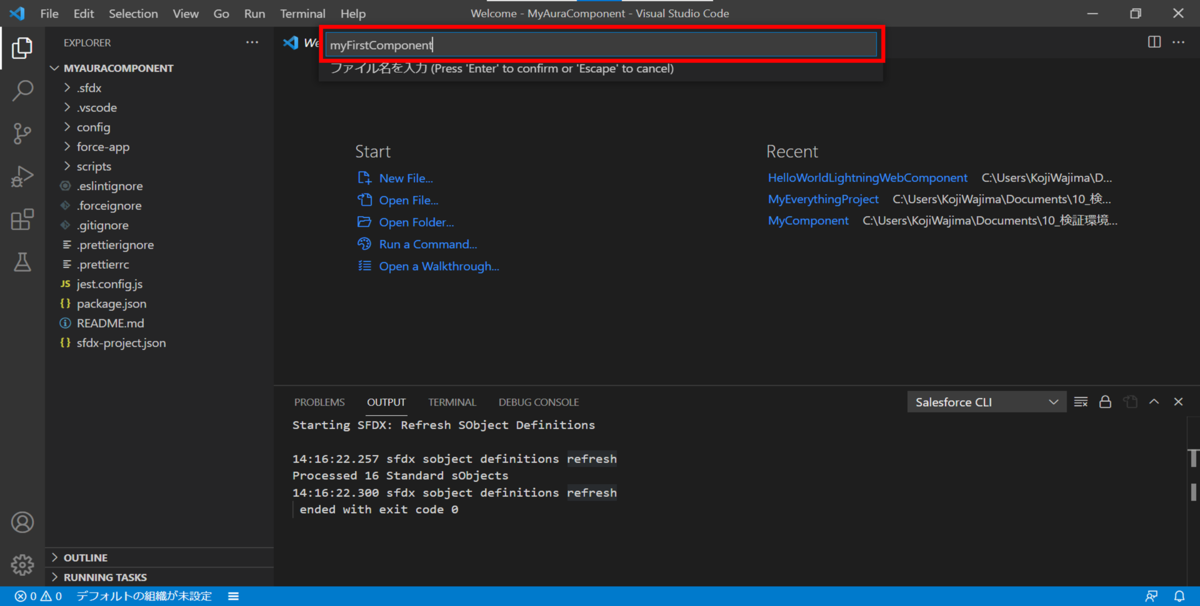Click the output panel scrollbar

coord(1194,475)
